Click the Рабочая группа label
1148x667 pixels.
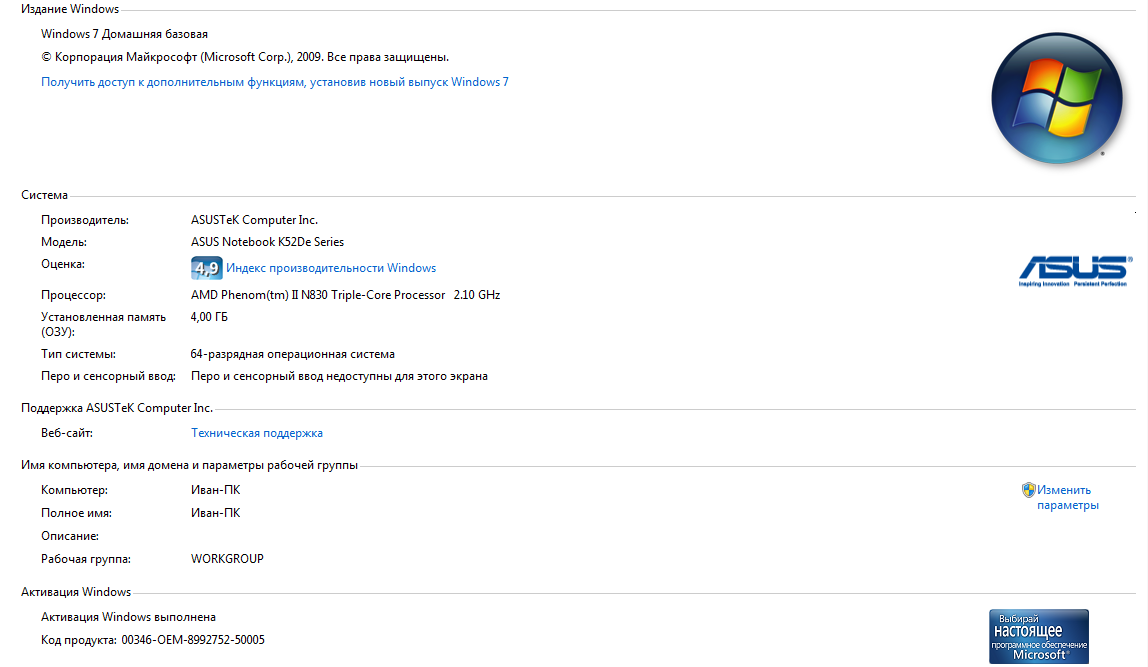pyautogui.click(x=86, y=559)
